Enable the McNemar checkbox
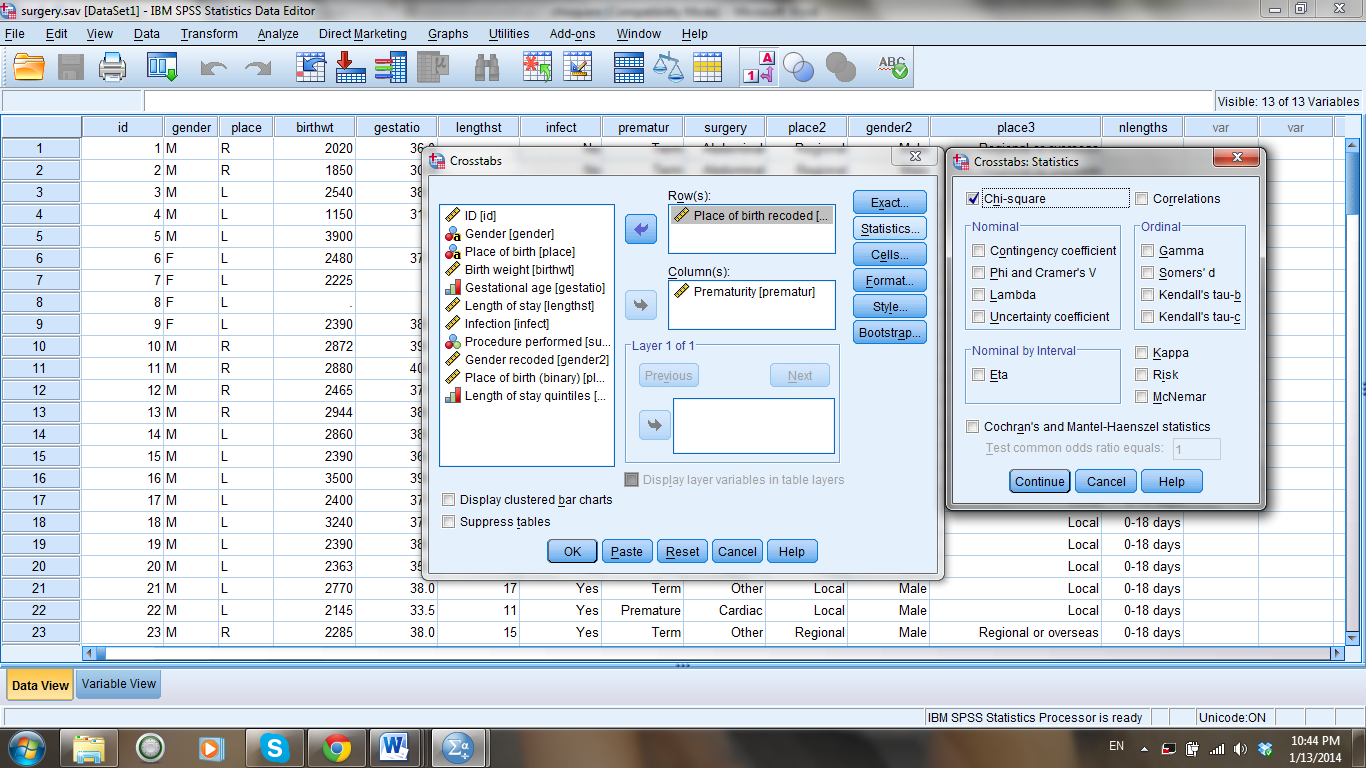The height and width of the screenshot is (768, 1366). pos(1141,397)
